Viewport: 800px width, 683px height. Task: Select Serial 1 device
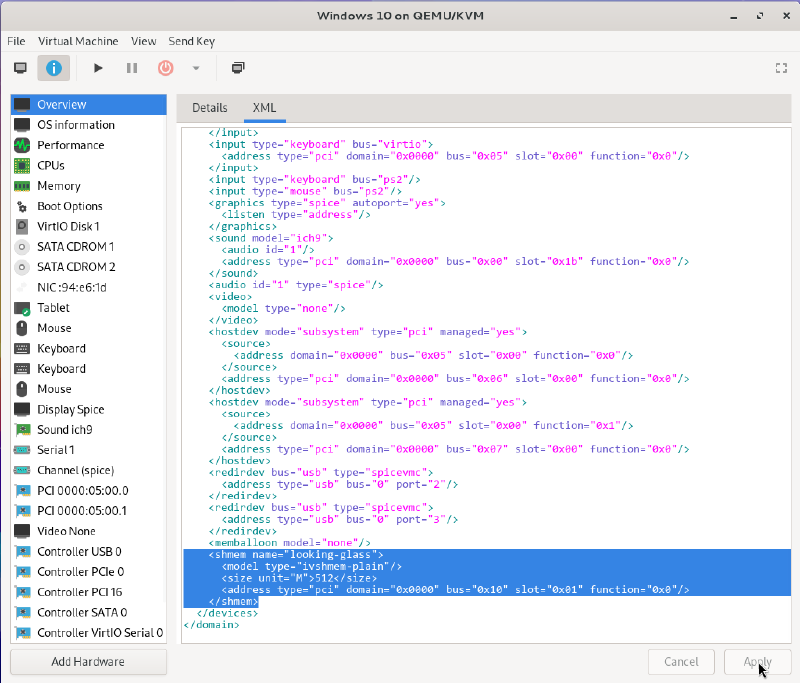(89, 450)
